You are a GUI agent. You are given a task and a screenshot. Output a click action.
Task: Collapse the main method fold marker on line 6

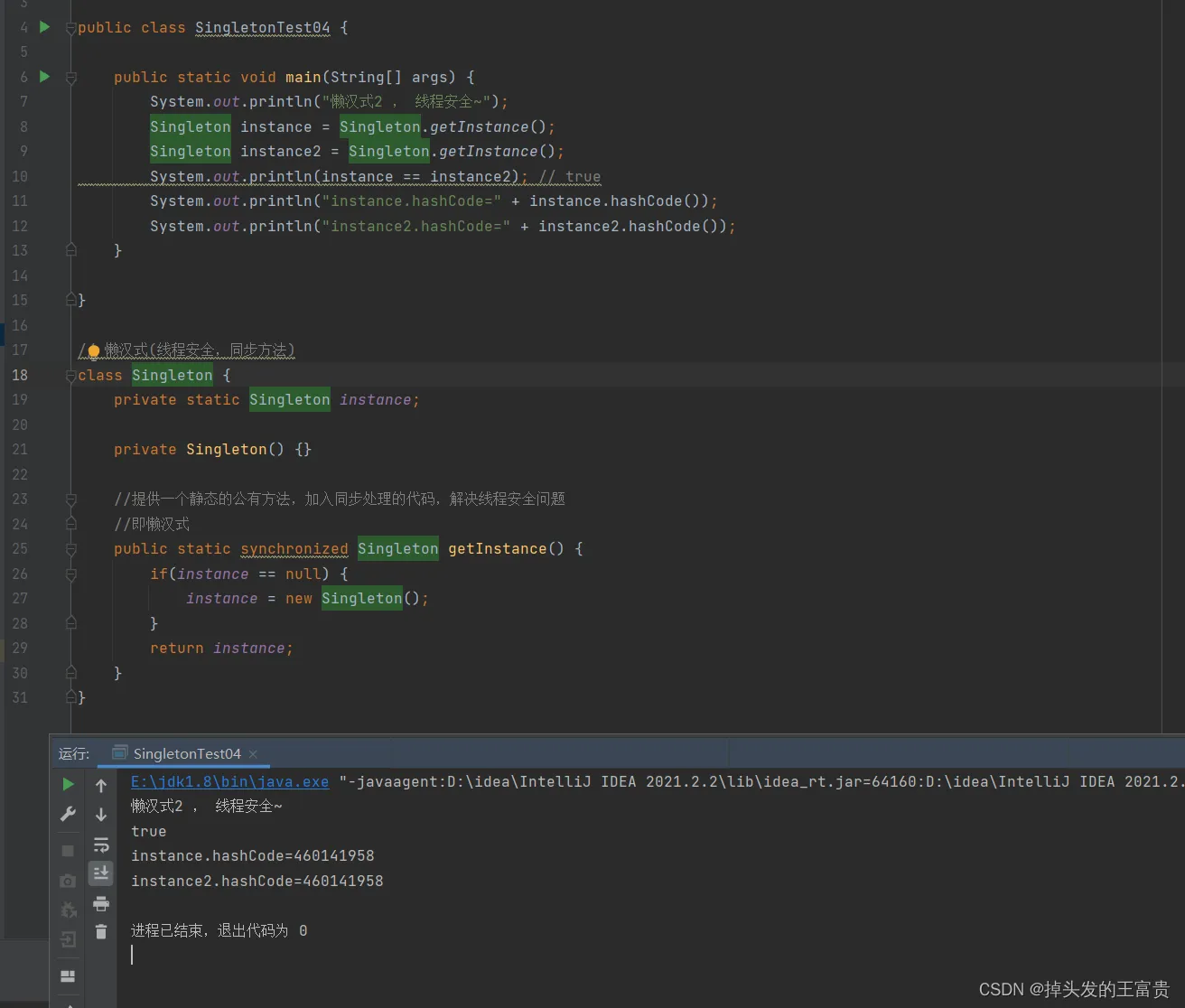point(71,78)
